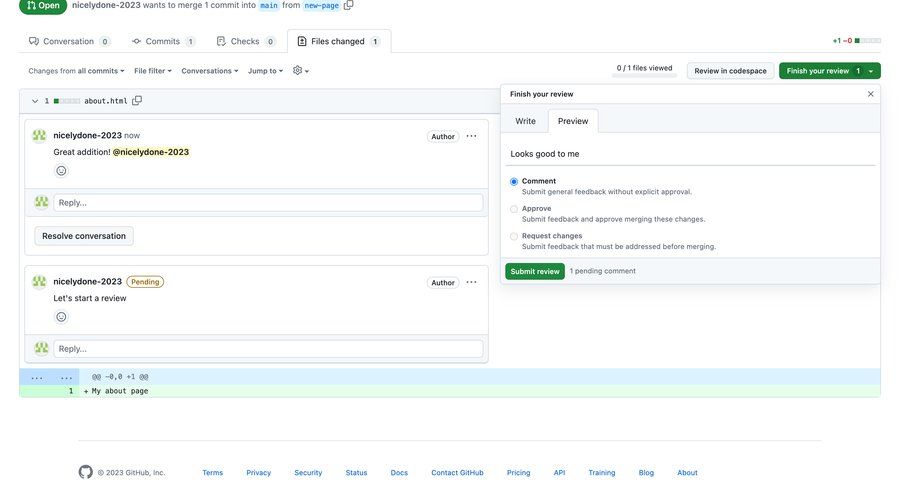Open the Jump to dropdown
The width and height of the screenshot is (900, 484).
click(265, 71)
